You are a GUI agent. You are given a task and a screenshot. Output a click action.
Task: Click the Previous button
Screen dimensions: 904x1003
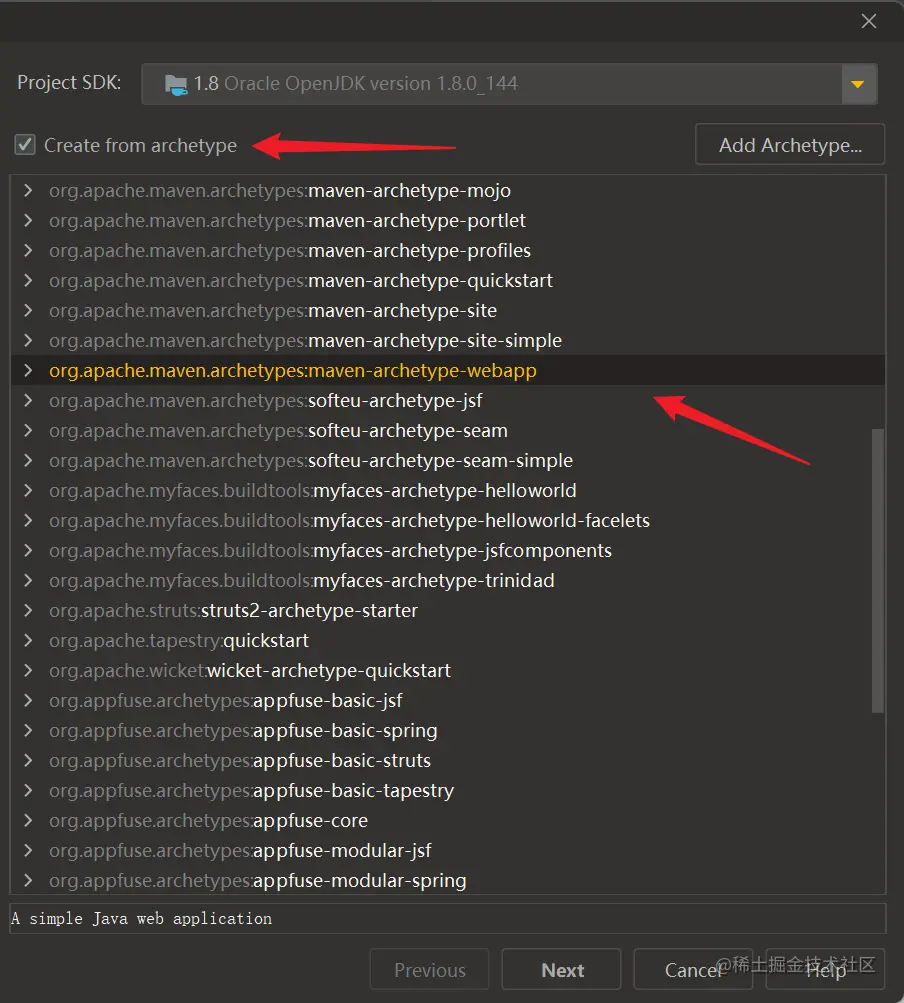(x=429, y=970)
